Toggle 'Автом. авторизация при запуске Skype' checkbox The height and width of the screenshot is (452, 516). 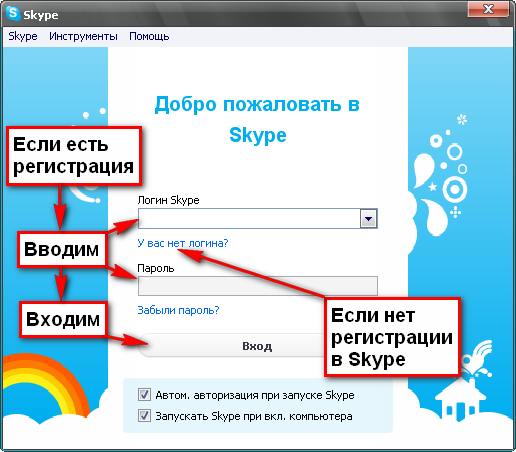(x=144, y=395)
